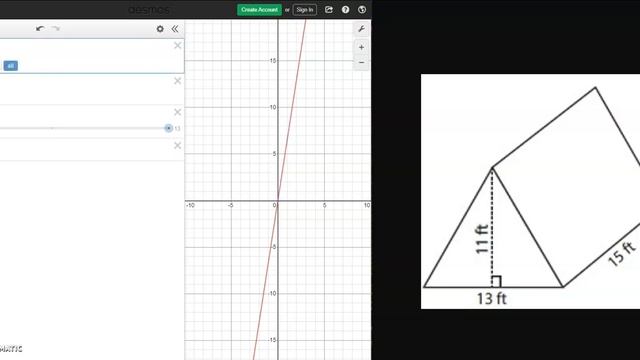Click the triangular prism diagram image
The image size is (640, 360).
click(x=530, y=191)
